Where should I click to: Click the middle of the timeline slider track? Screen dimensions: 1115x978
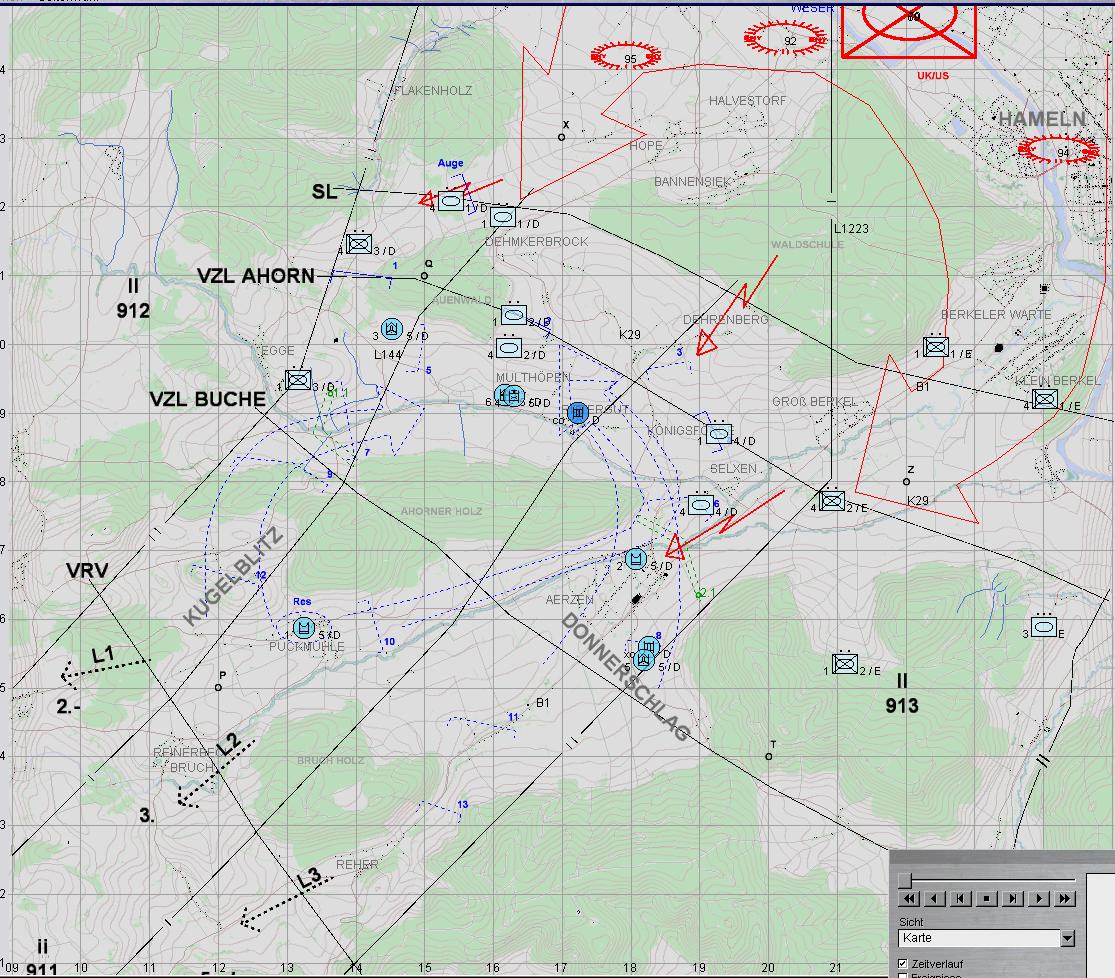point(987,881)
